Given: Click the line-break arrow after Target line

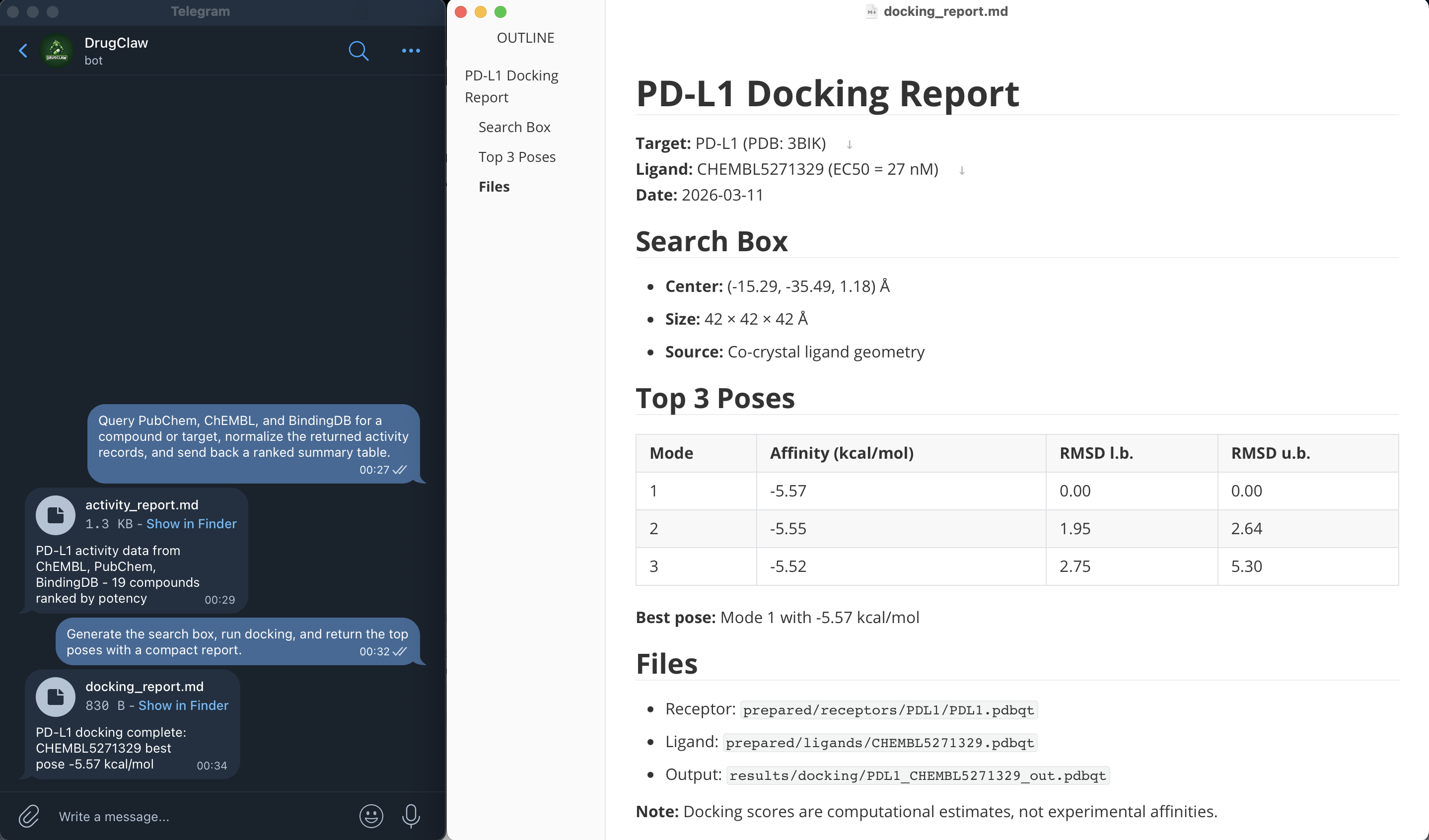Looking at the screenshot, I should 850,144.
